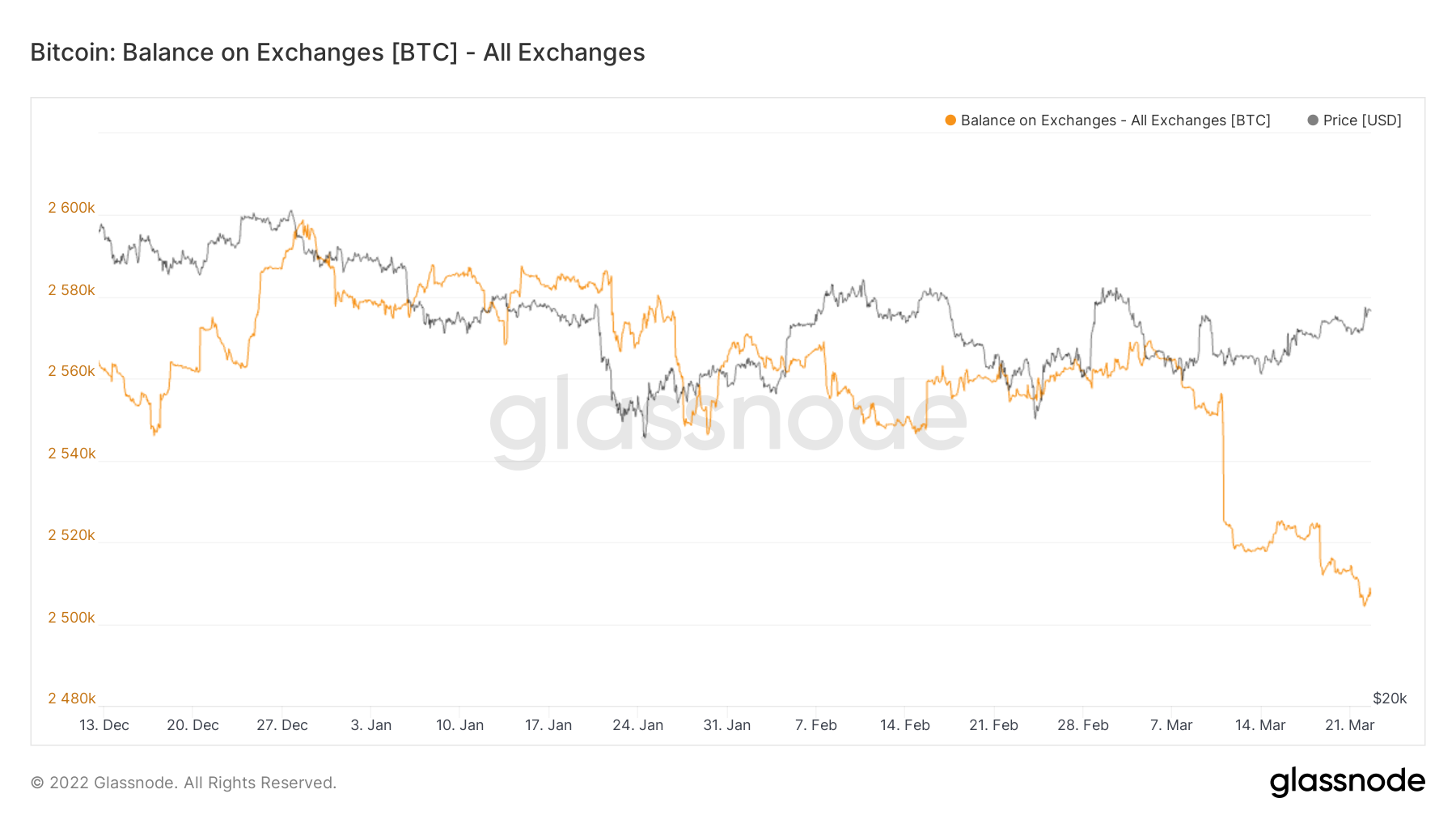
Task: Click the chart title text
Action: 337,53
